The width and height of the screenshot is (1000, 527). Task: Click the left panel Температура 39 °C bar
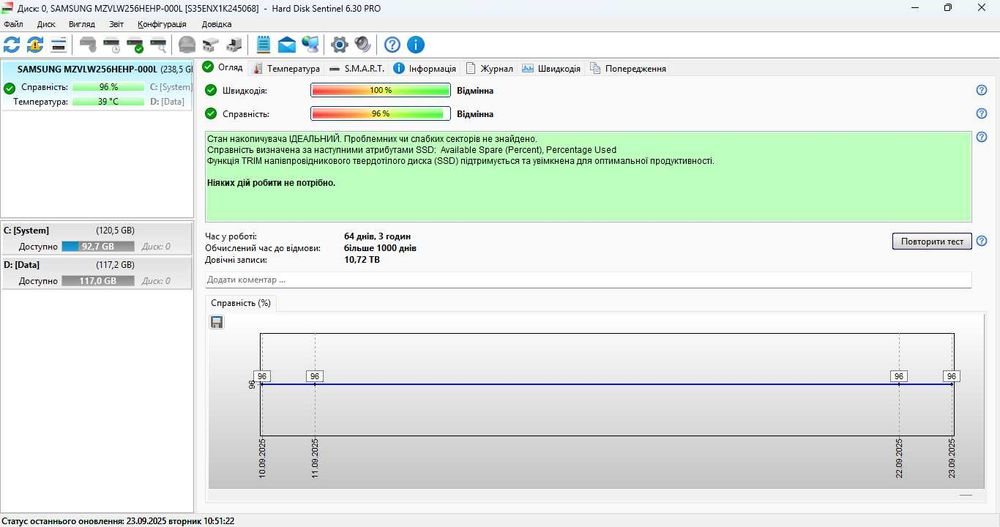click(x=108, y=101)
